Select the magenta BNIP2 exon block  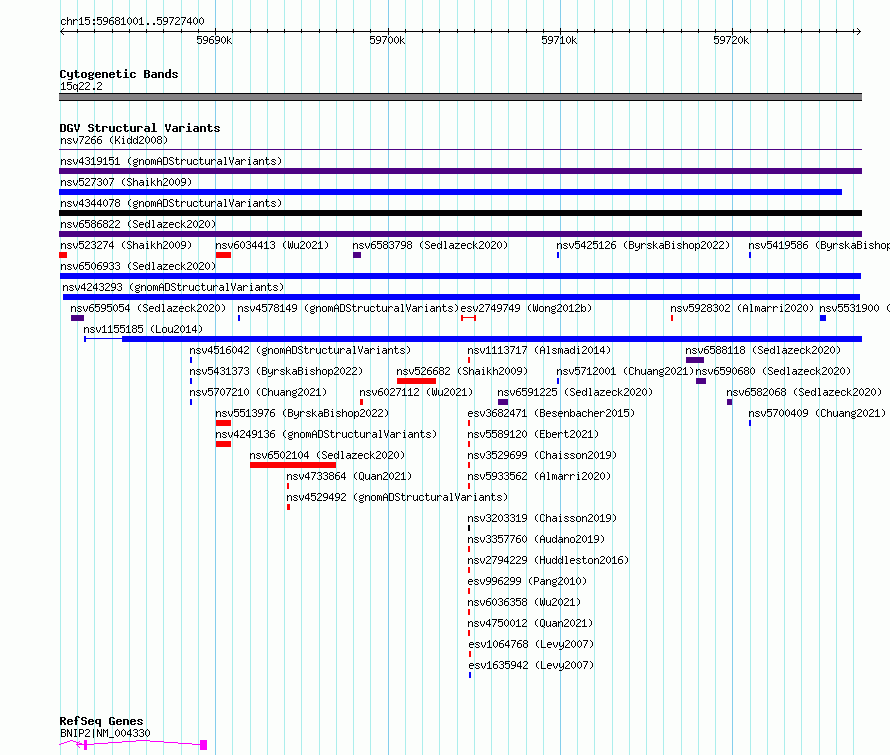click(x=204, y=745)
